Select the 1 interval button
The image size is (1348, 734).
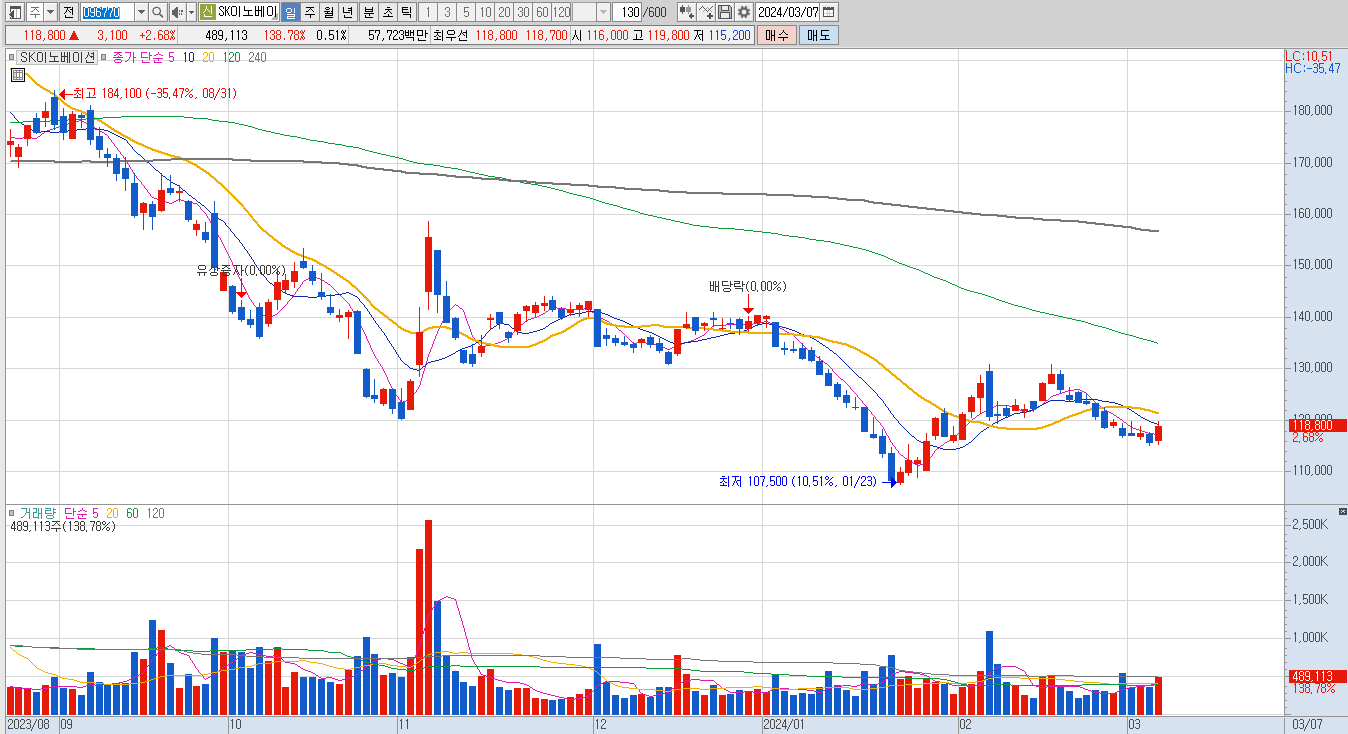[428, 12]
